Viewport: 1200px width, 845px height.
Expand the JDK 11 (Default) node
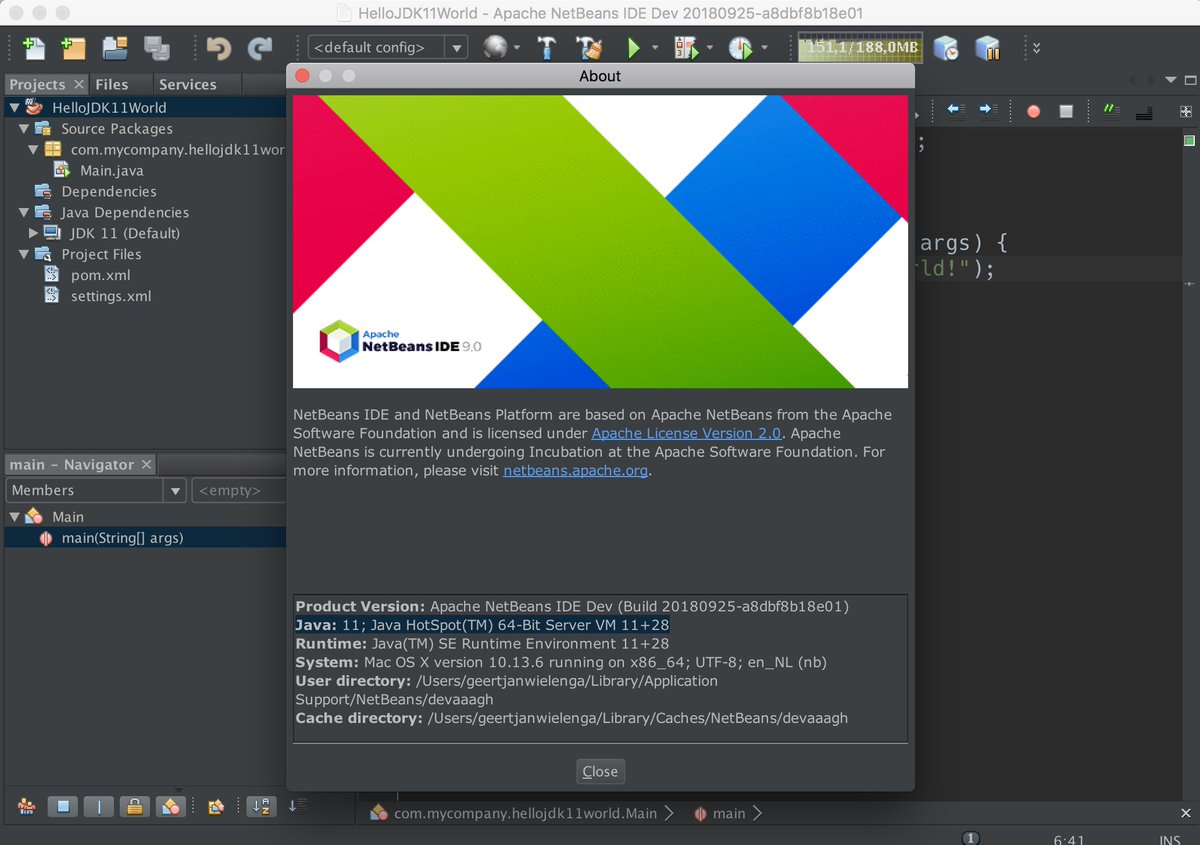33,233
